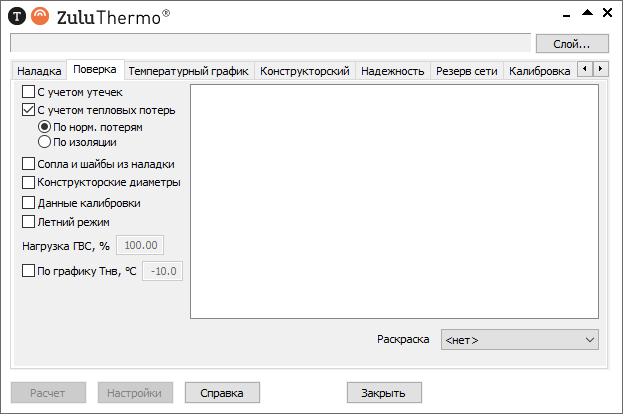Click the layer name text field
This screenshot has height=414, width=623.
click(x=269, y=43)
